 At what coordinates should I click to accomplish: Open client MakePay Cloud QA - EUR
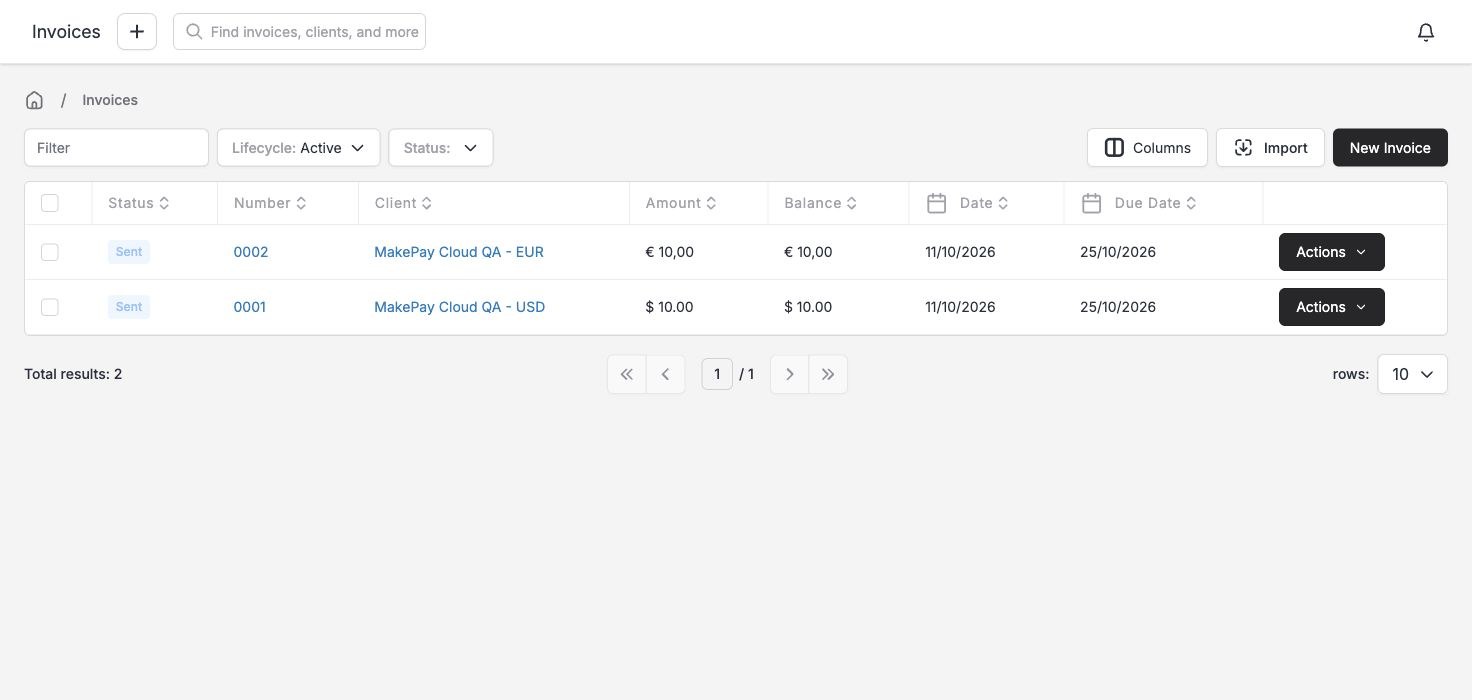[459, 252]
